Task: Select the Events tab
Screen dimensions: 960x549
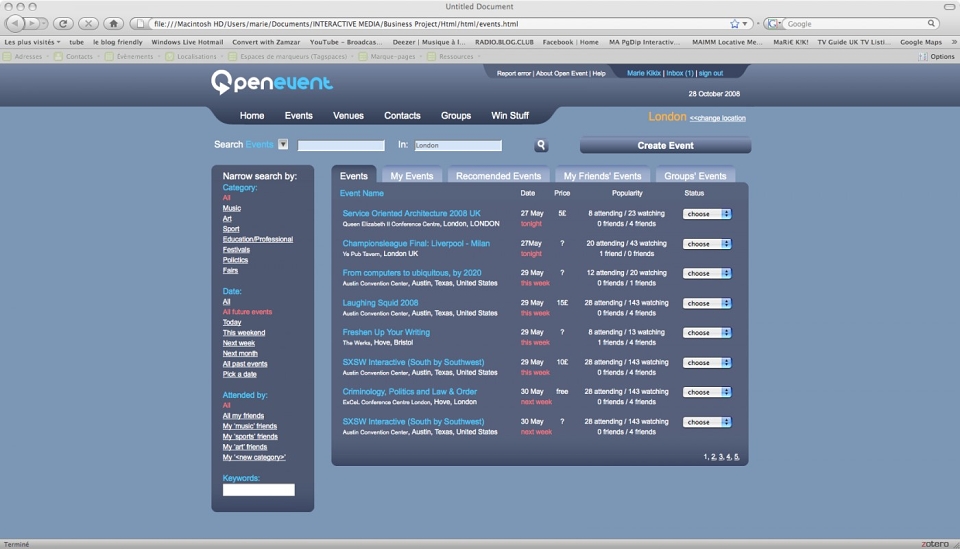Action: (354, 176)
